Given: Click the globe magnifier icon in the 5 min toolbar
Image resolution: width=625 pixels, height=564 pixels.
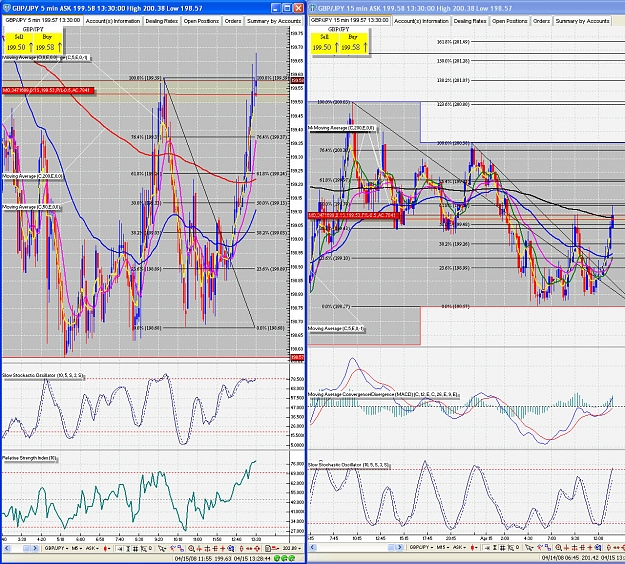Looking at the screenshot, I should pos(231,548).
